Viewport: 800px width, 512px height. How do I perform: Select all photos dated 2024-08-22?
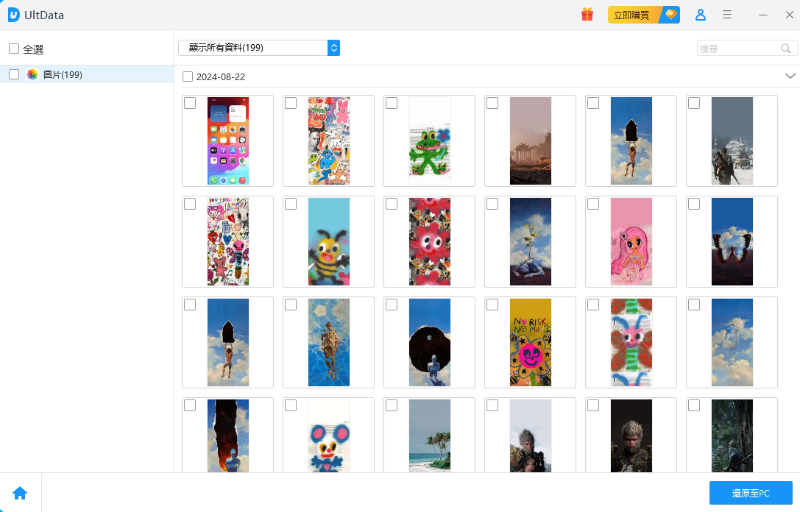click(187, 76)
